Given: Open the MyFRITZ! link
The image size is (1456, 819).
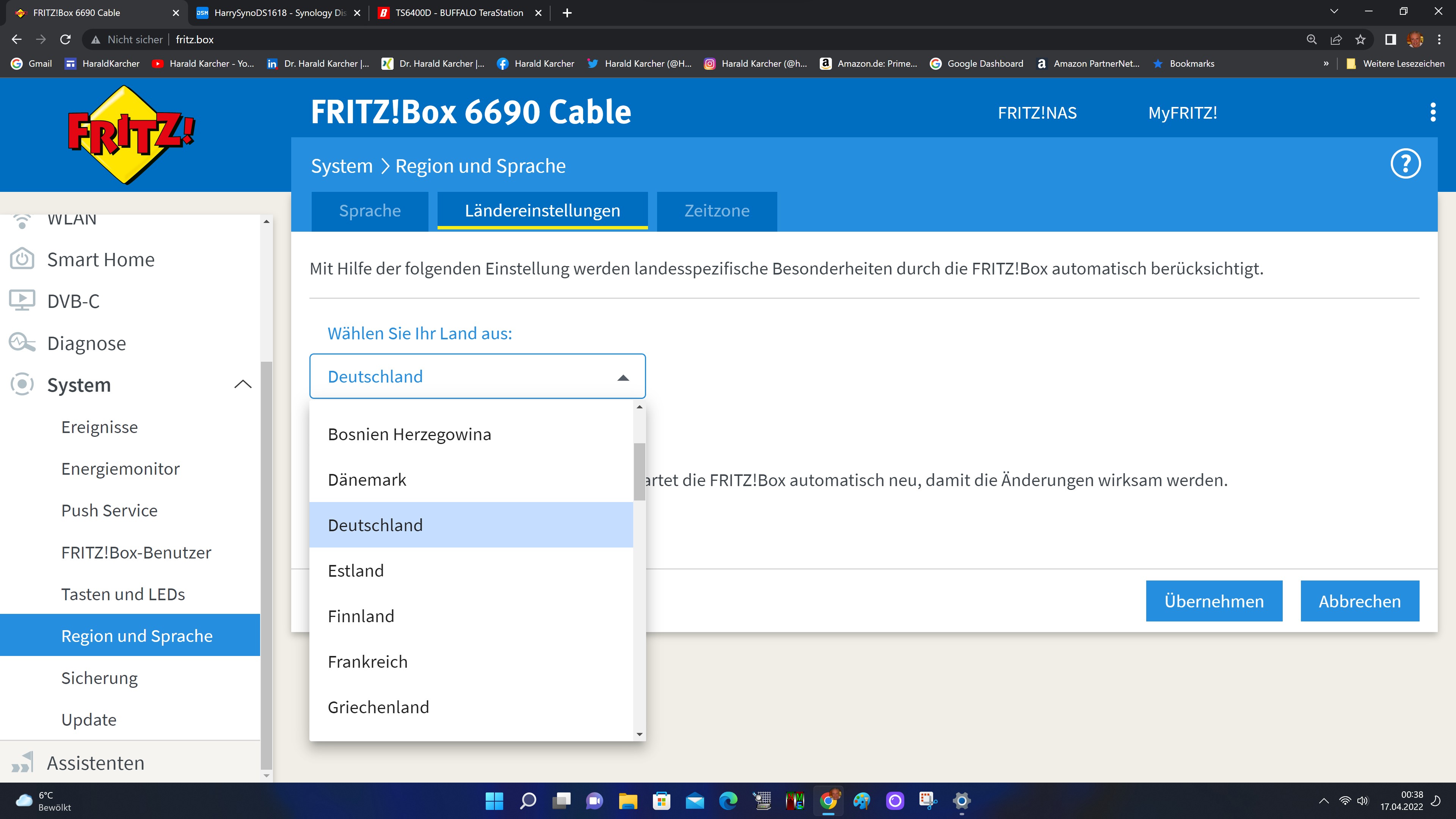Looking at the screenshot, I should point(1183,113).
